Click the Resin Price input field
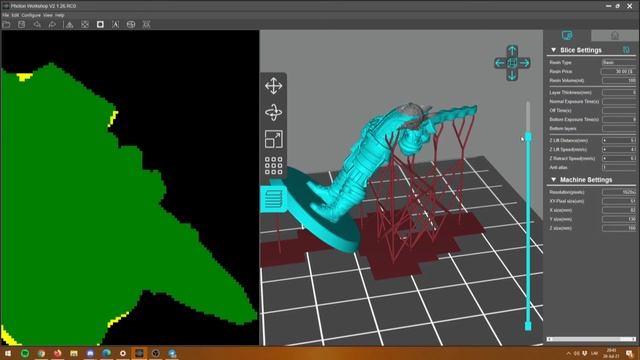Image resolution: width=640 pixels, height=360 pixels. [619, 71]
